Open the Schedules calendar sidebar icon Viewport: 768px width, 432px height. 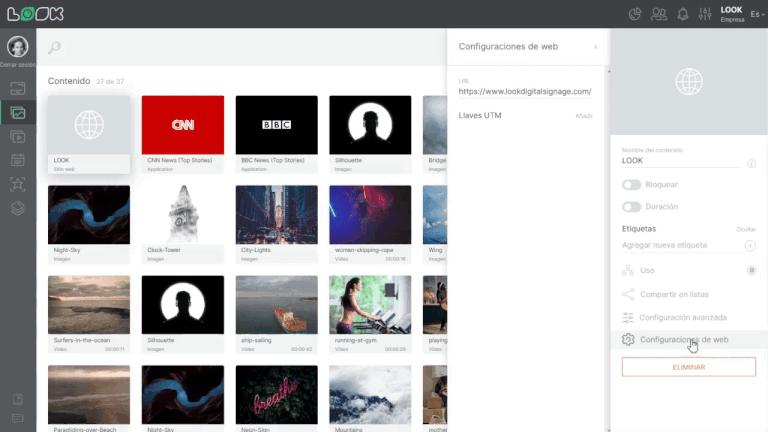click(x=18, y=160)
